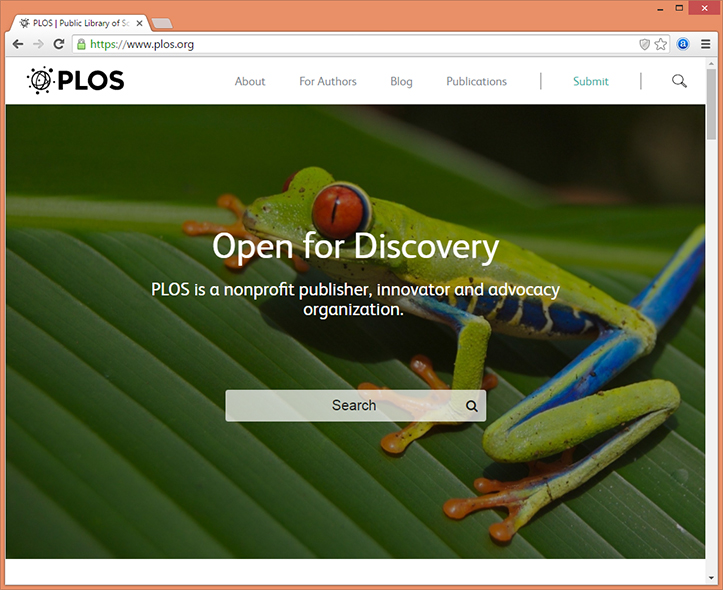Click the shield icon in address bar

coord(644,44)
